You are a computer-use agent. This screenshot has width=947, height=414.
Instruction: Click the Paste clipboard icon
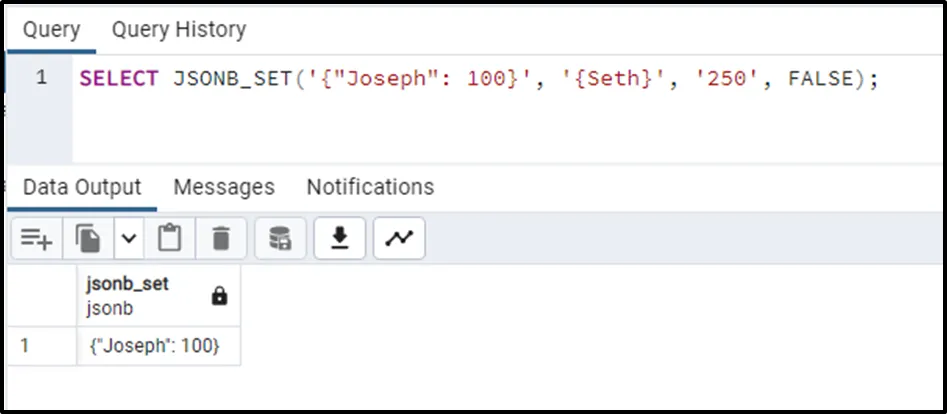coord(170,238)
